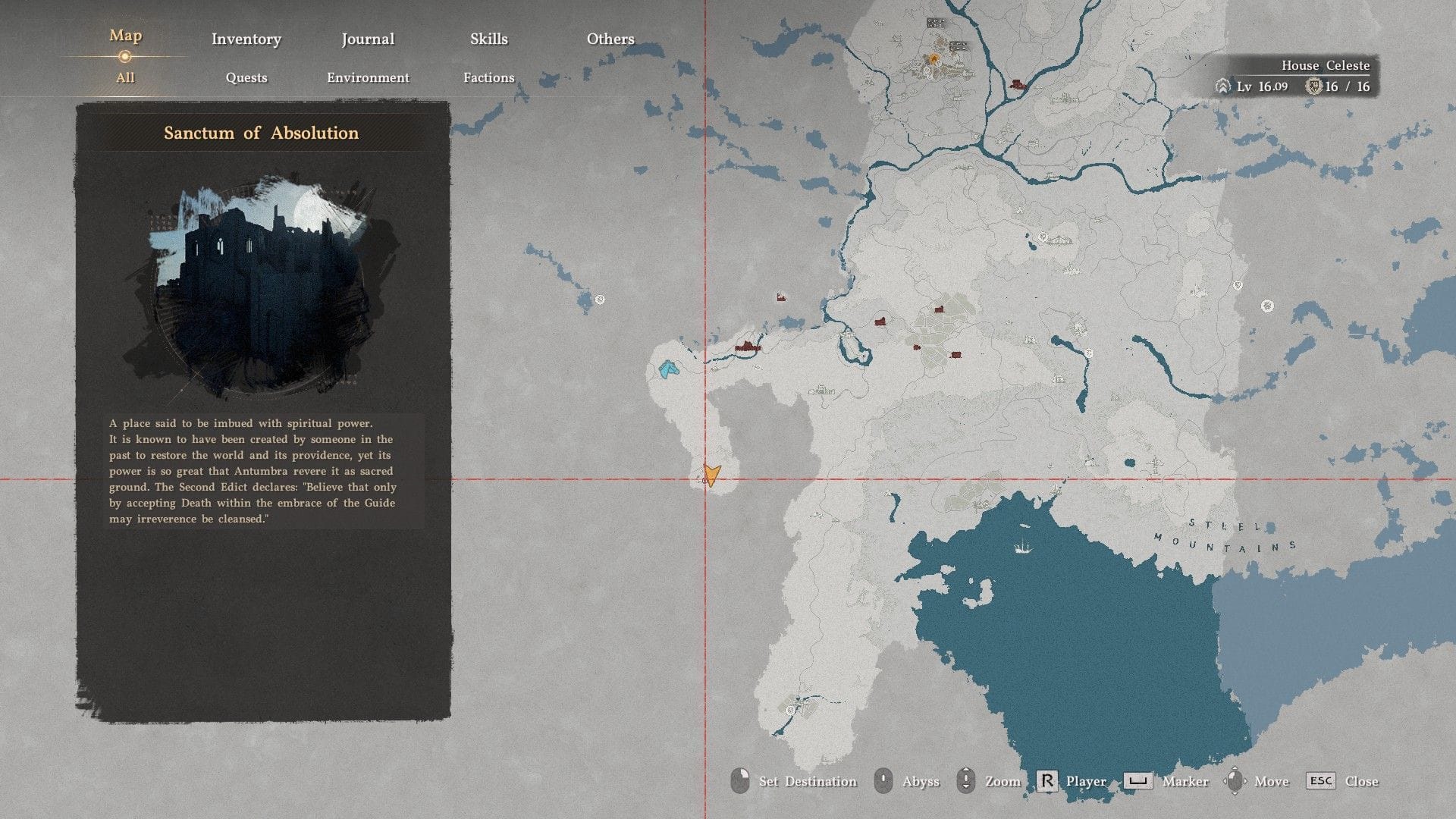This screenshot has width=1456, height=819.
Task: Click the ESC key Close icon
Action: pos(1320,781)
